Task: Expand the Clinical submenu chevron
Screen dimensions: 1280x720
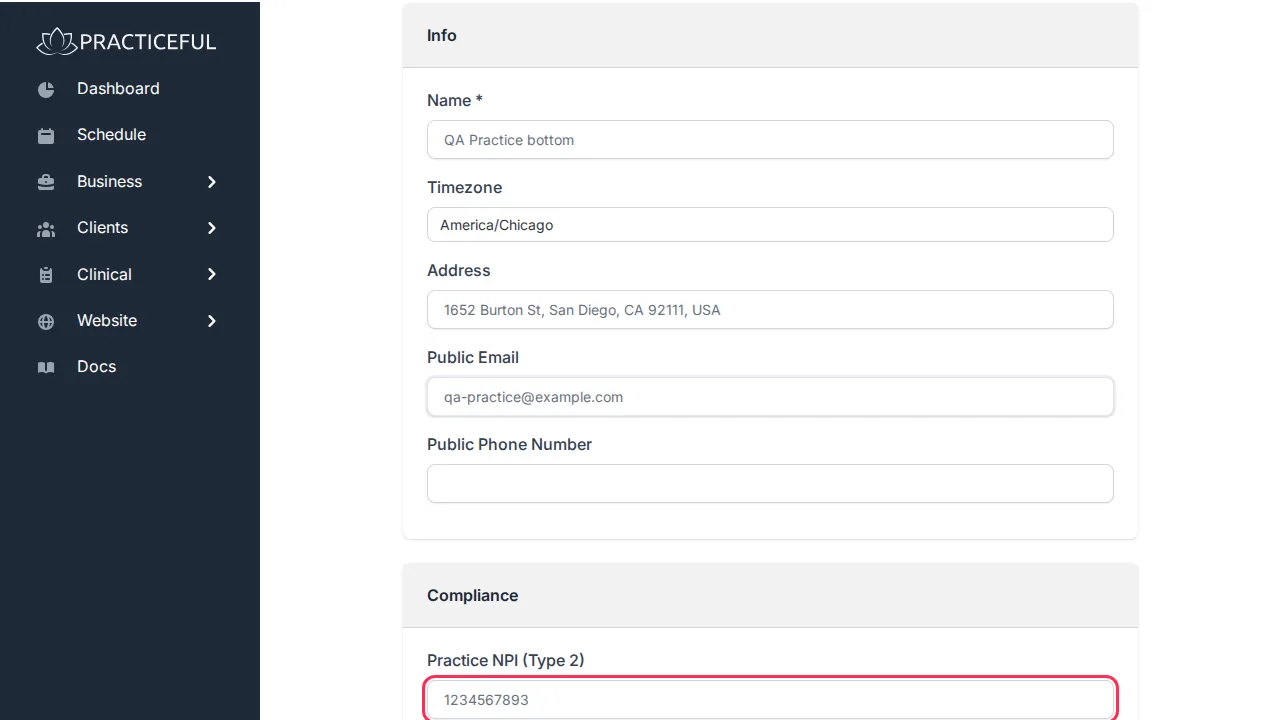Action: 212,274
